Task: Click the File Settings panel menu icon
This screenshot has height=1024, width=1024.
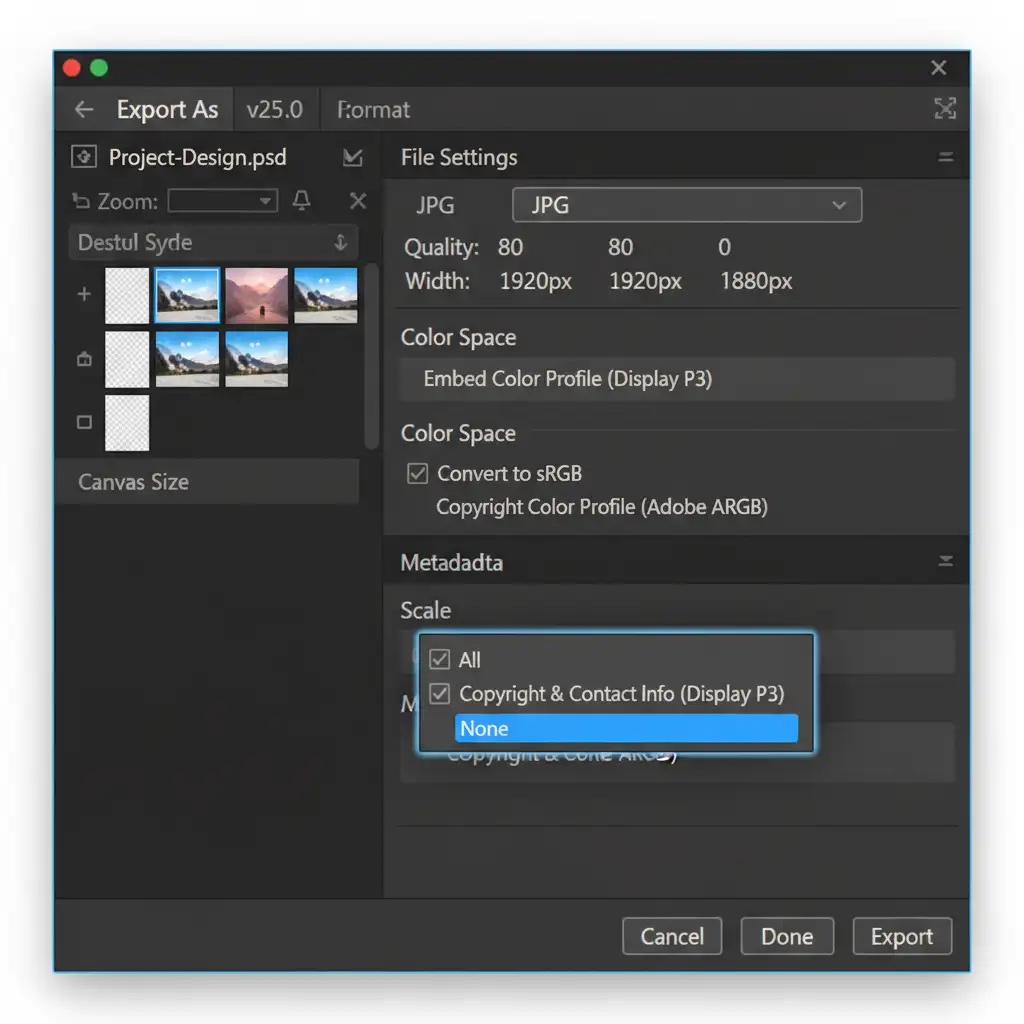Action: tap(944, 157)
